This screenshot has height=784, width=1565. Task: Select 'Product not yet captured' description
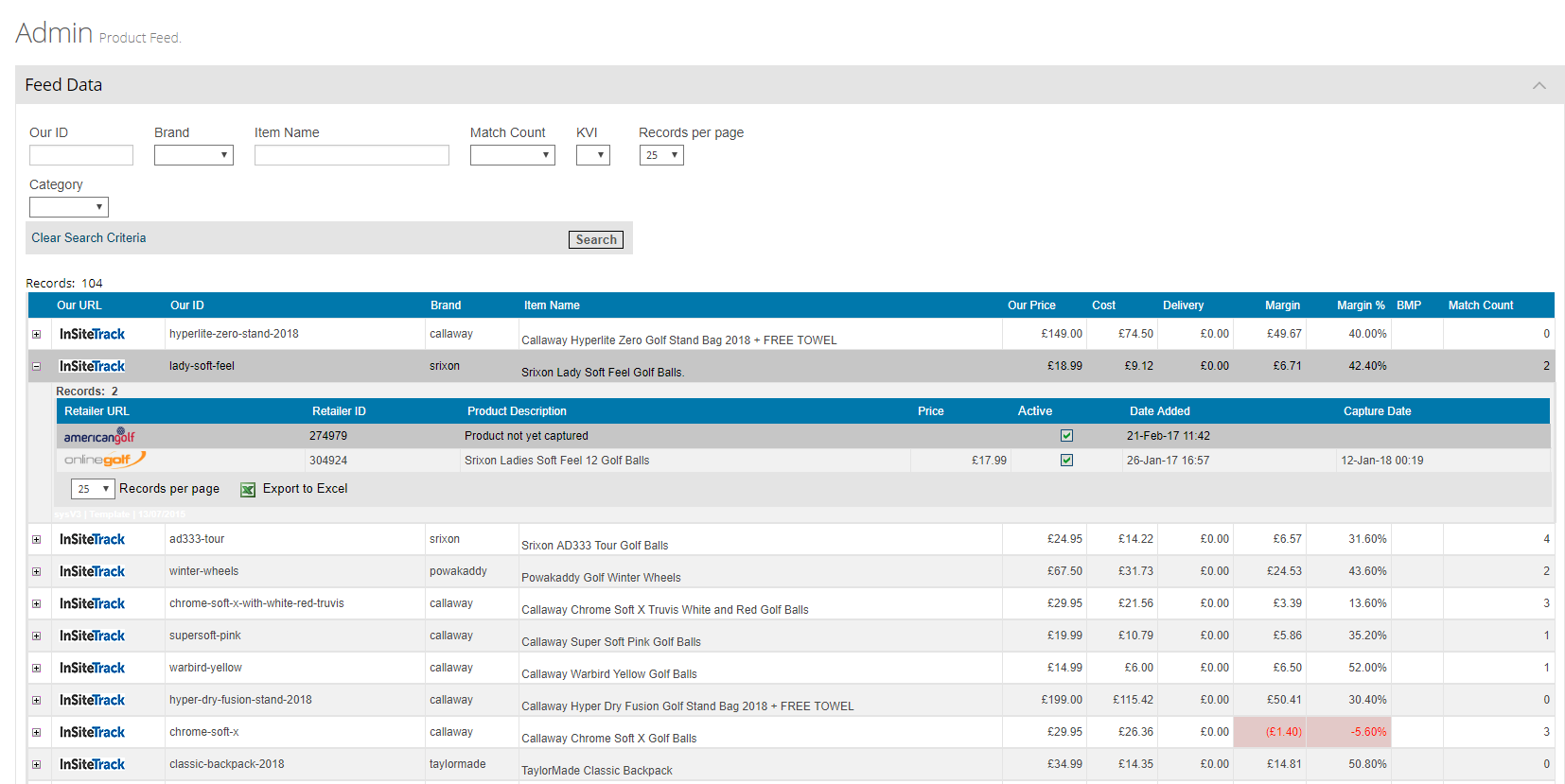click(526, 436)
